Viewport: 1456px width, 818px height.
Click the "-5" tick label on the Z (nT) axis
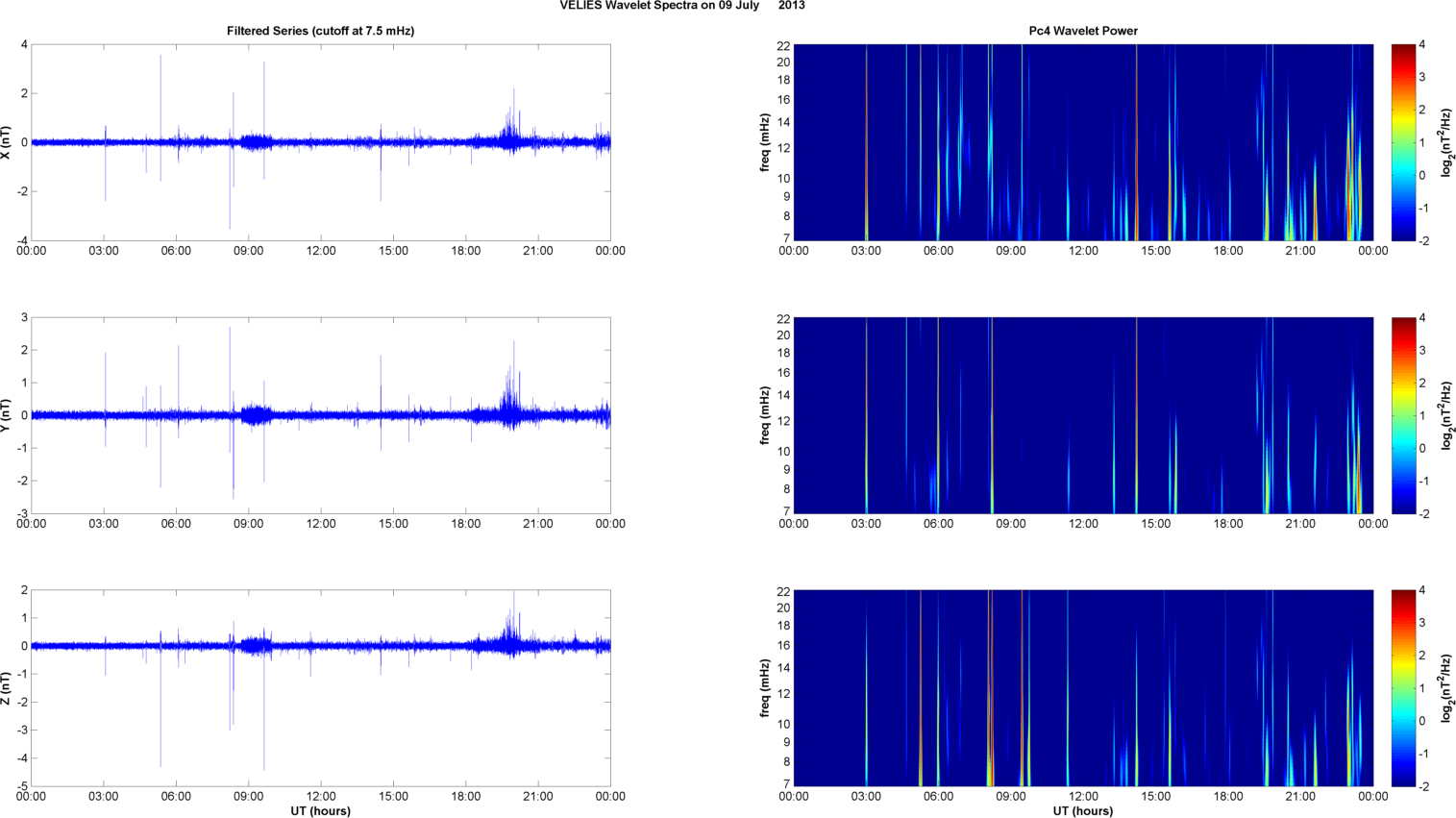pyautogui.click(x=21, y=786)
